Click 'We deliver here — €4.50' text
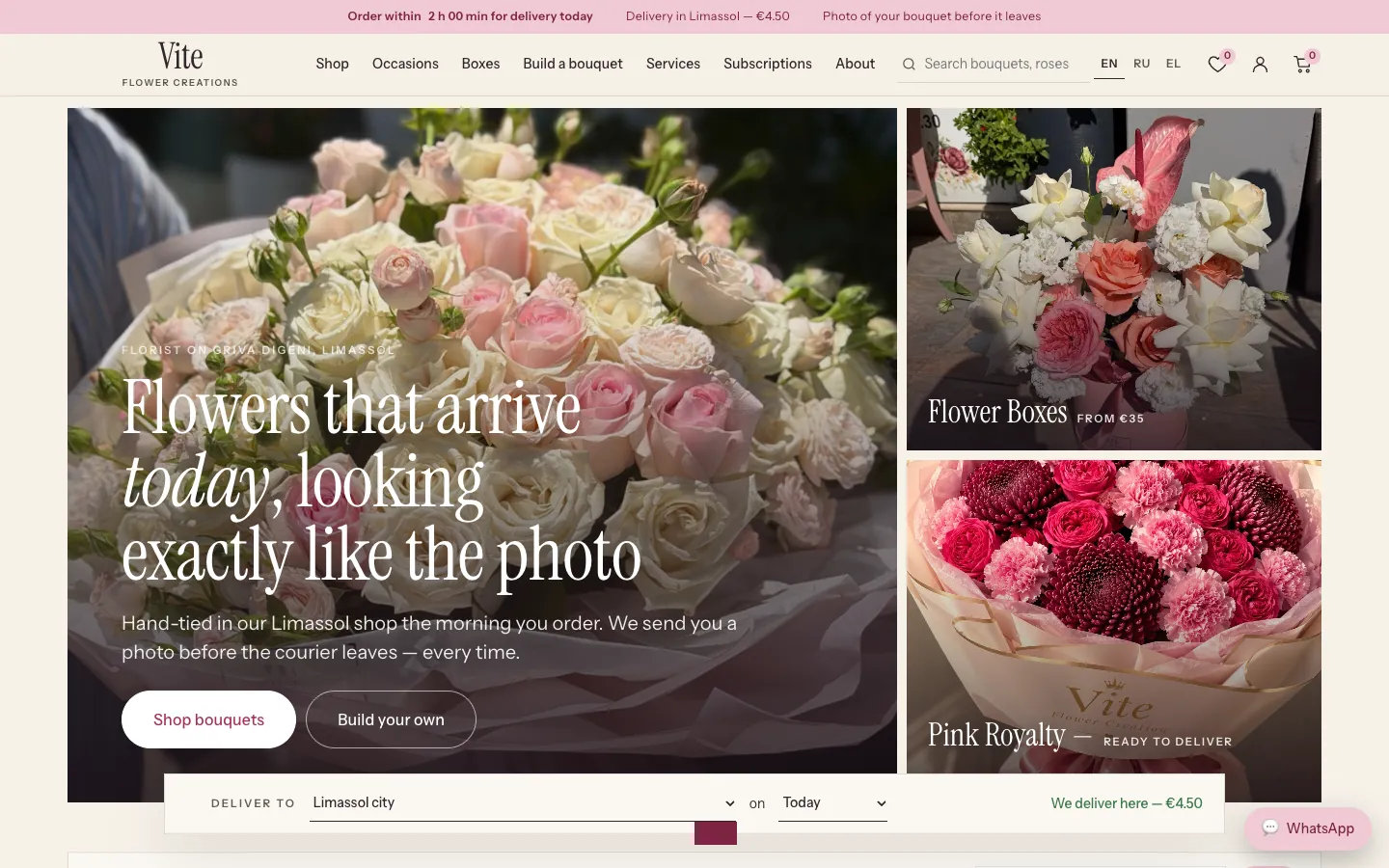Viewport: 1389px width, 868px height. [x=1127, y=803]
